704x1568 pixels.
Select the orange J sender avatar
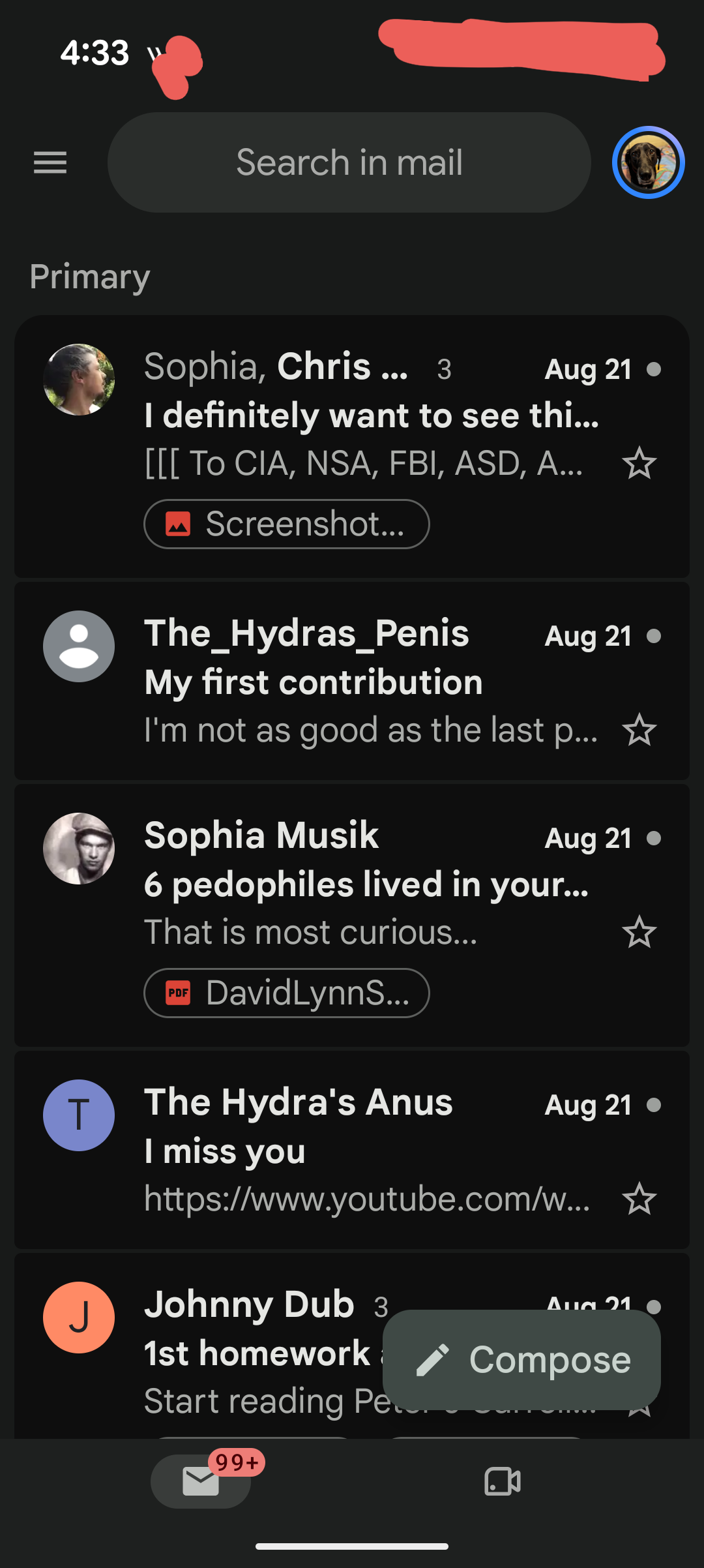tap(79, 1318)
